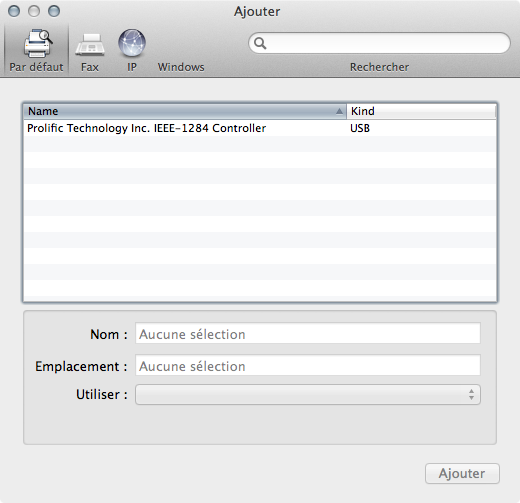Minimize the Ajouter window
Image resolution: width=520 pixels, height=503 pixels.
coord(34,11)
